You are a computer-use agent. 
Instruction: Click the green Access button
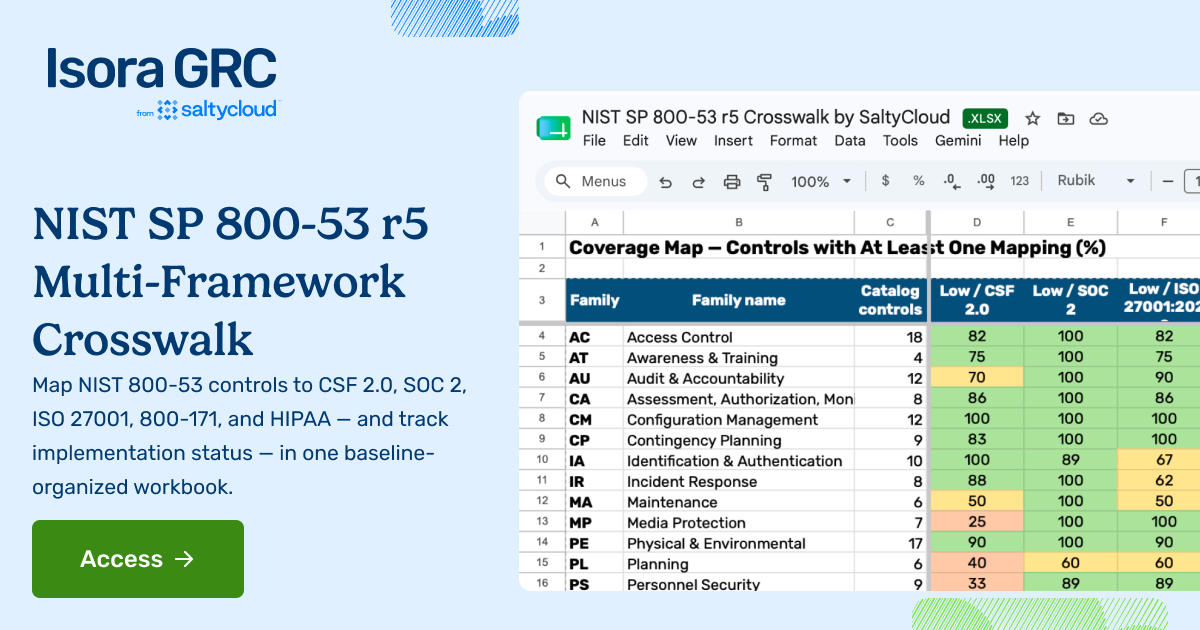pyautogui.click(x=138, y=559)
